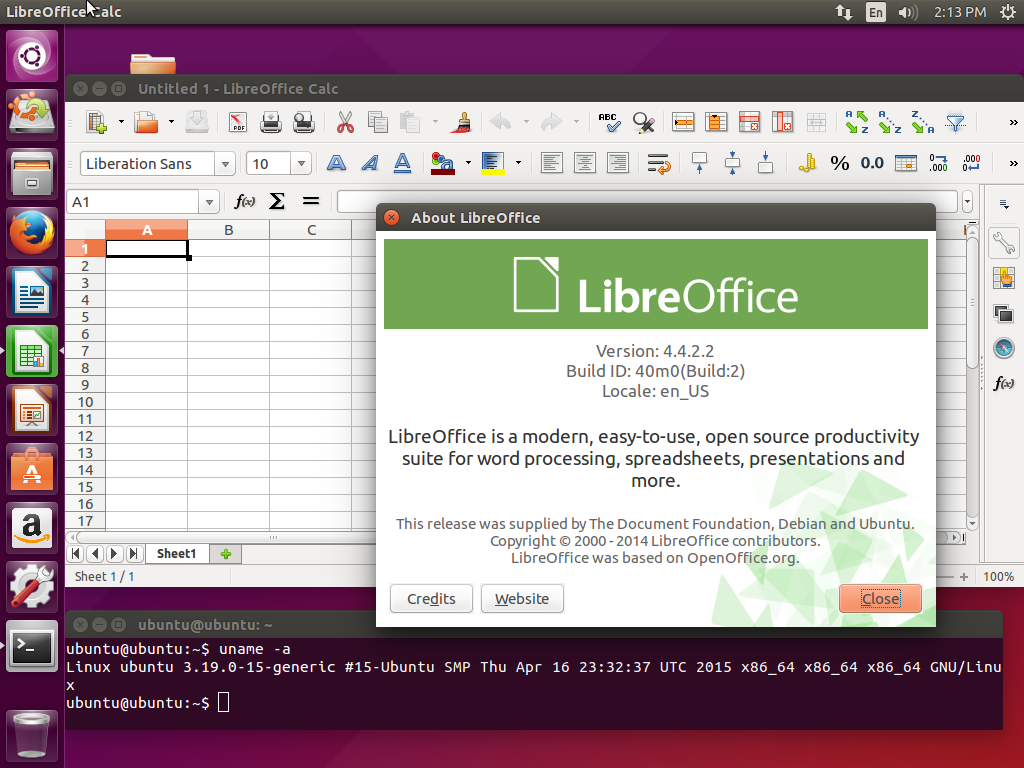Expand the font size 10 dropdown
The image size is (1024, 768).
pyautogui.click(x=301, y=164)
